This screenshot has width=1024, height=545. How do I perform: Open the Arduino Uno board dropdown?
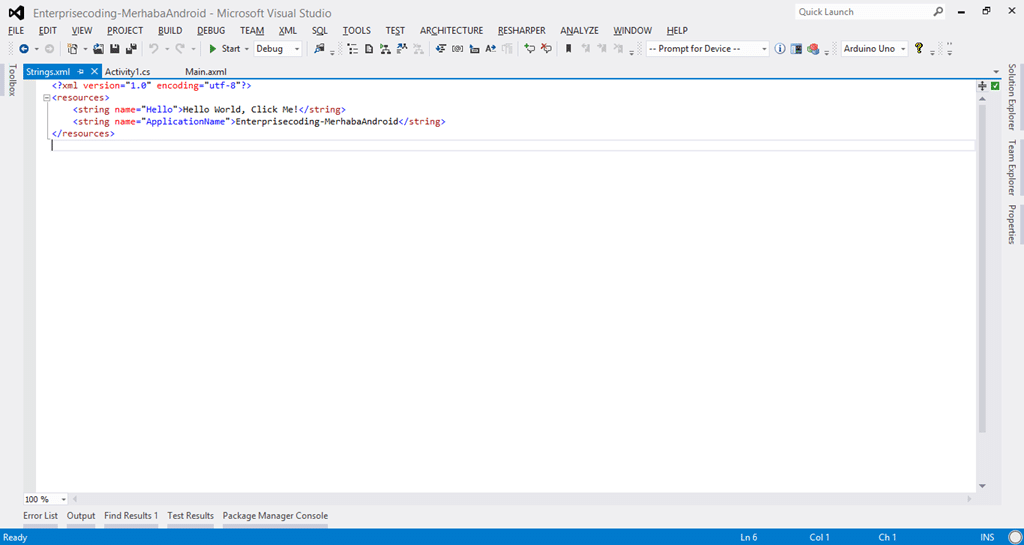(x=903, y=49)
